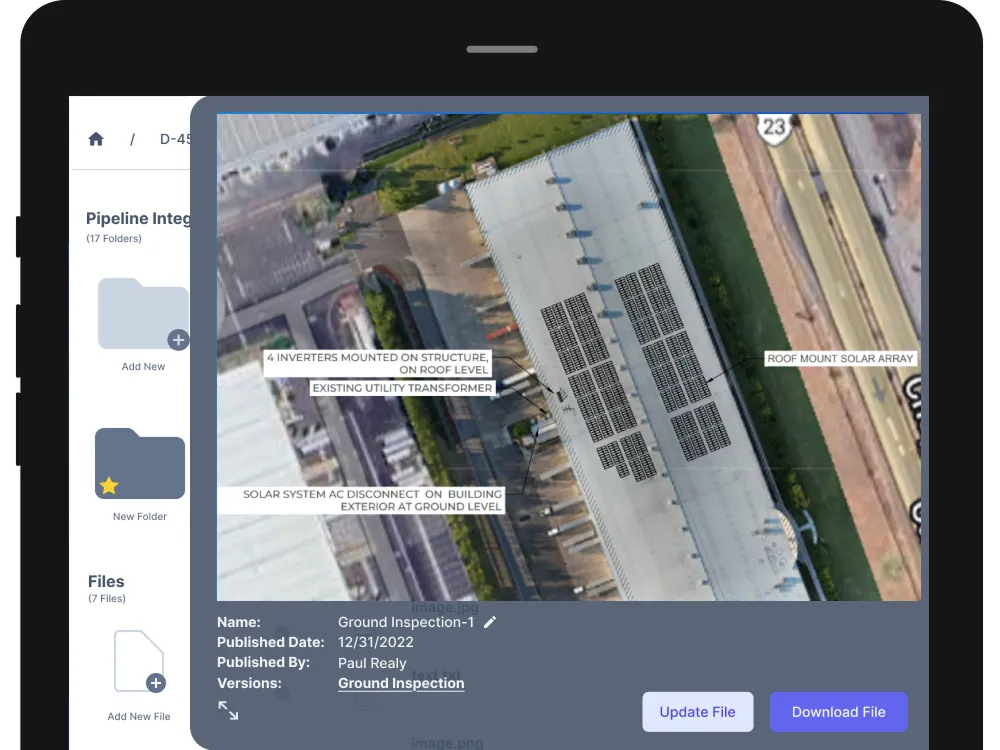The height and width of the screenshot is (750, 1000).
Task: Click the publisher name Paul Realy
Action: [x=372, y=663]
